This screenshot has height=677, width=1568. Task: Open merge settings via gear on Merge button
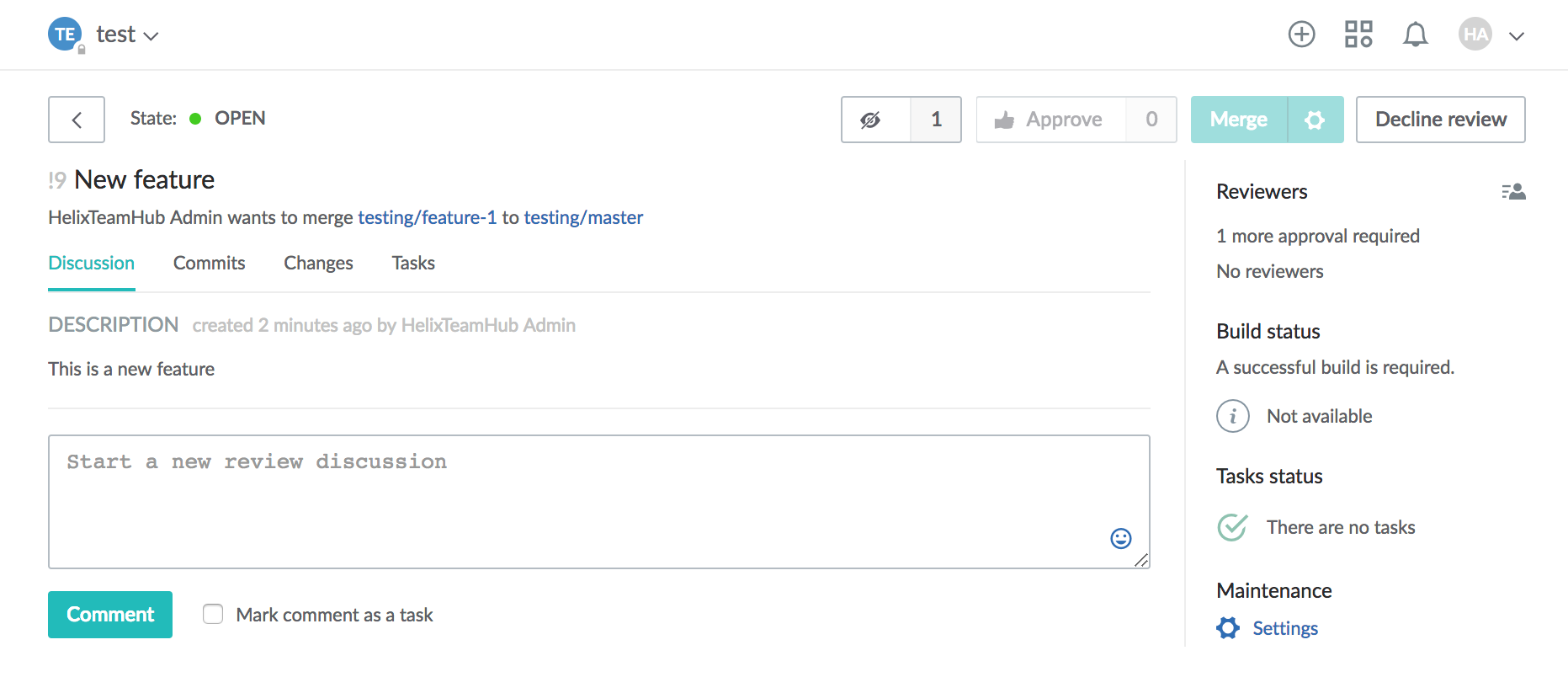(1315, 120)
